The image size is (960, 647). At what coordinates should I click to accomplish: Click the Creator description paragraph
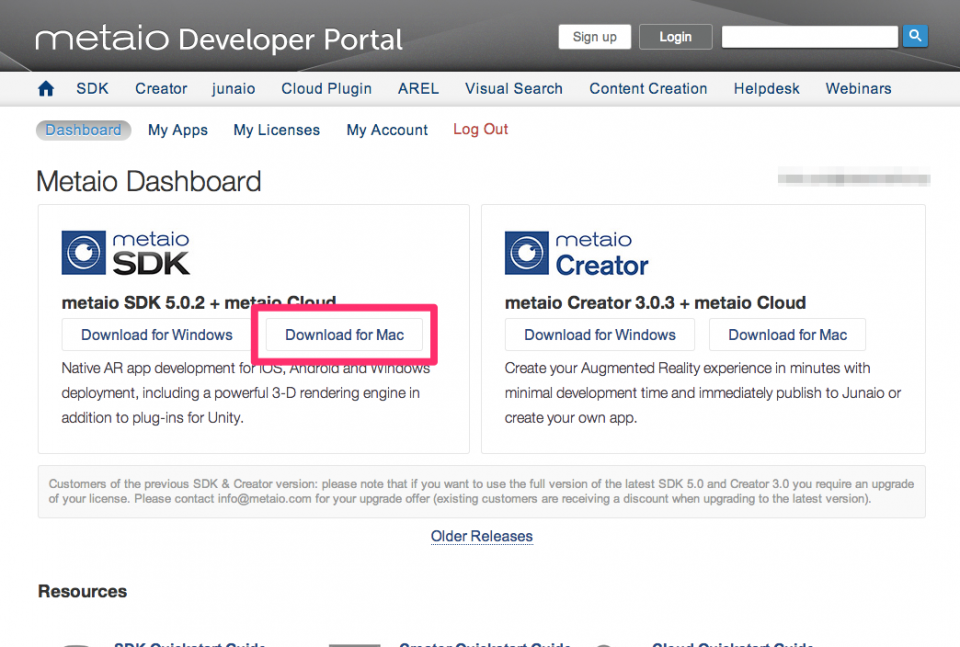(x=703, y=393)
